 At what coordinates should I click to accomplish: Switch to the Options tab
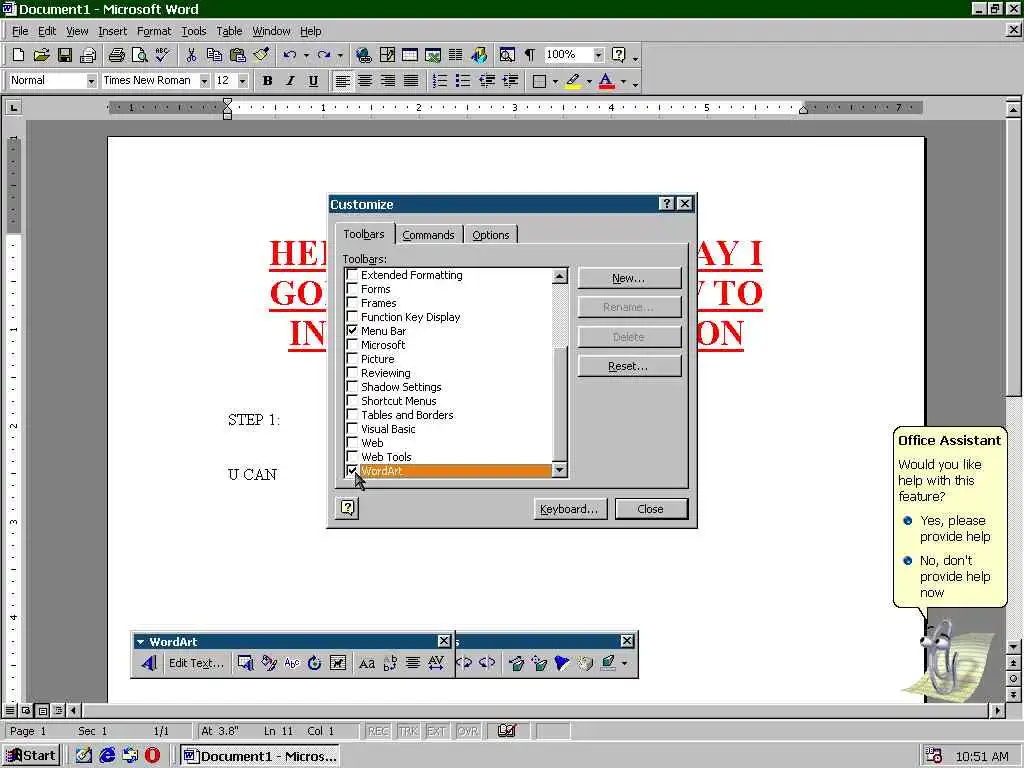(x=490, y=235)
